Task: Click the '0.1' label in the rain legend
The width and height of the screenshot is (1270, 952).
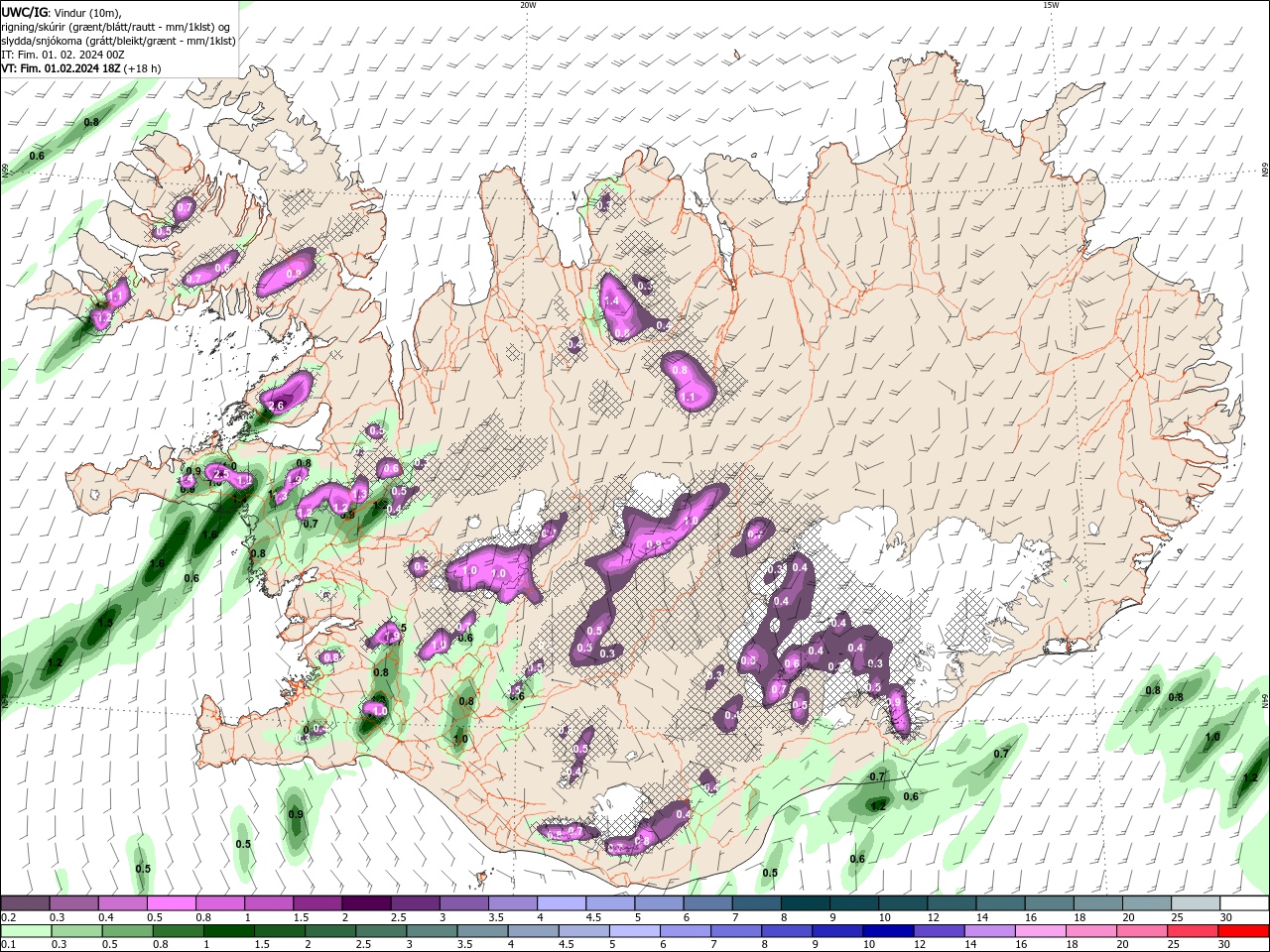Action: (10, 945)
